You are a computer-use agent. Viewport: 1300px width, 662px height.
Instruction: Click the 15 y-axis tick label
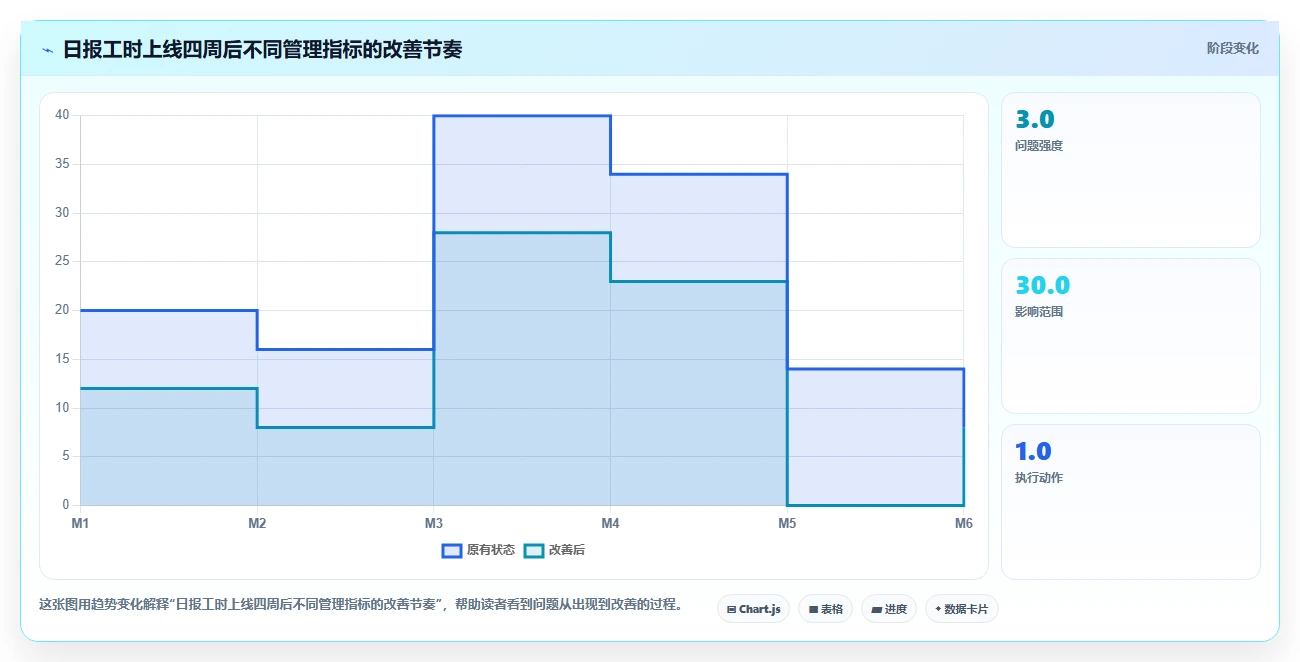point(62,359)
